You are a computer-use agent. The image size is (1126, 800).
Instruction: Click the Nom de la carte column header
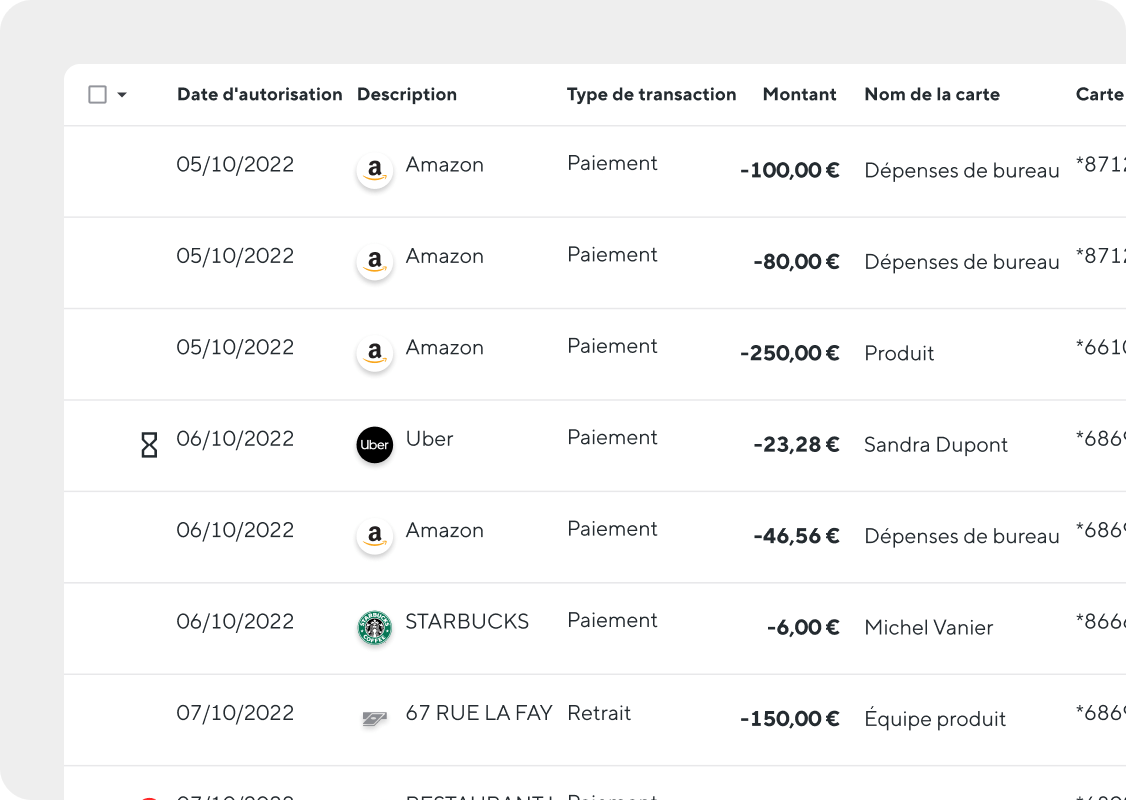click(x=932, y=94)
